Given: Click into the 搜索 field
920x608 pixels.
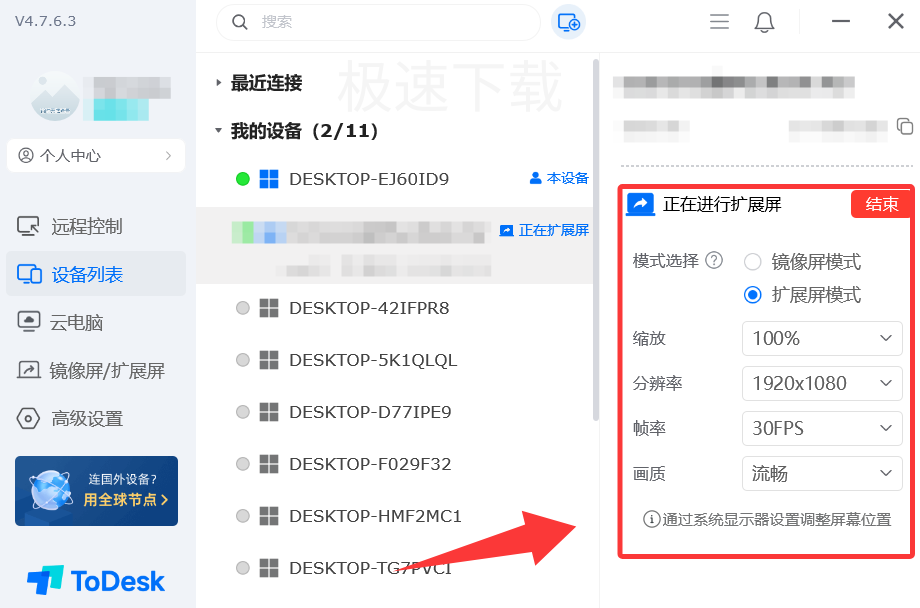Looking at the screenshot, I should coord(378,22).
